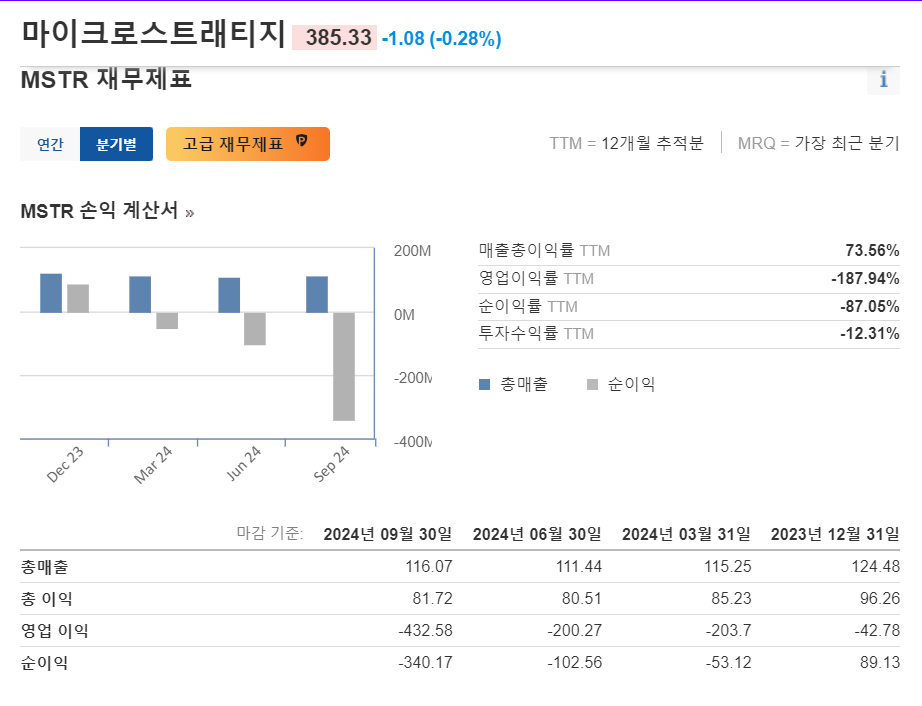Click the 2023년 12월 31일 column header
Image resolution: width=922 pixels, height=706 pixels.
835,534
